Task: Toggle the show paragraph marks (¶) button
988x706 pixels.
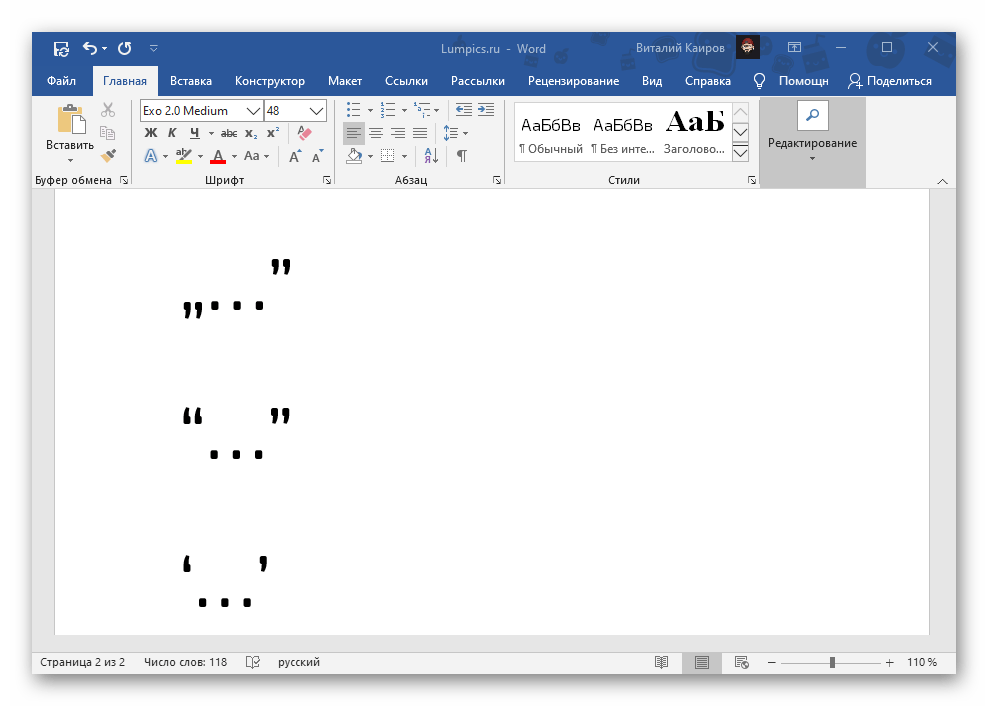Action: coord(461,156)
